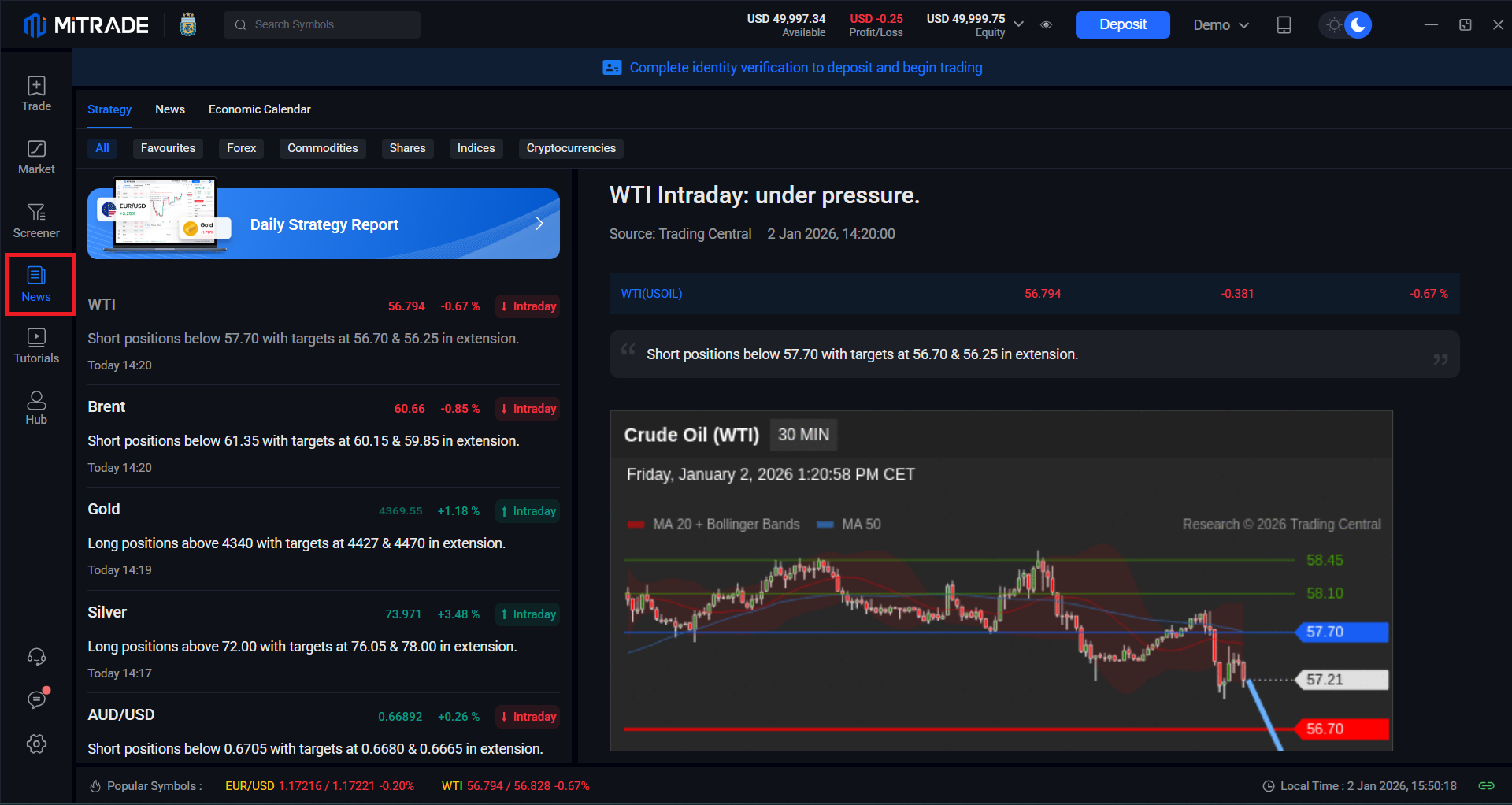Open the Trade sidebar section
Screen dimensions: 1512x805
tap(36, 94)
